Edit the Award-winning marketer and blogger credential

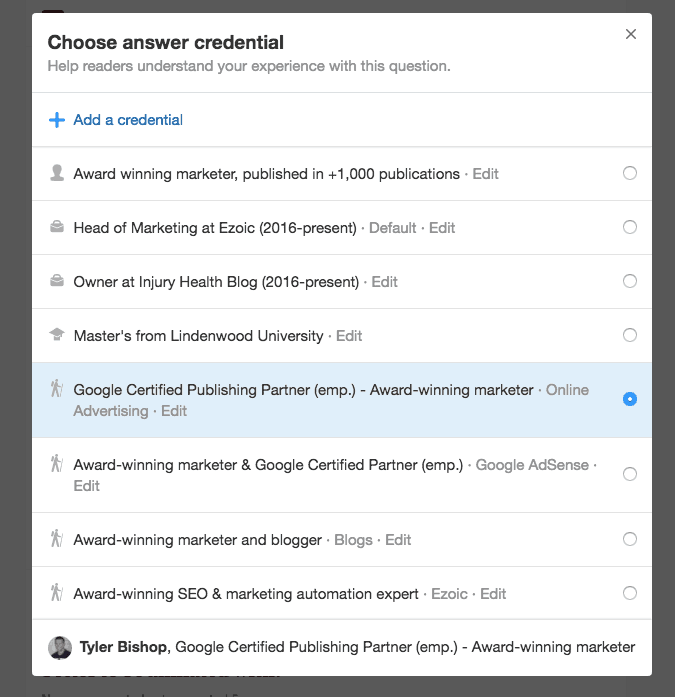pyautogui.click(x=398, y=540)
